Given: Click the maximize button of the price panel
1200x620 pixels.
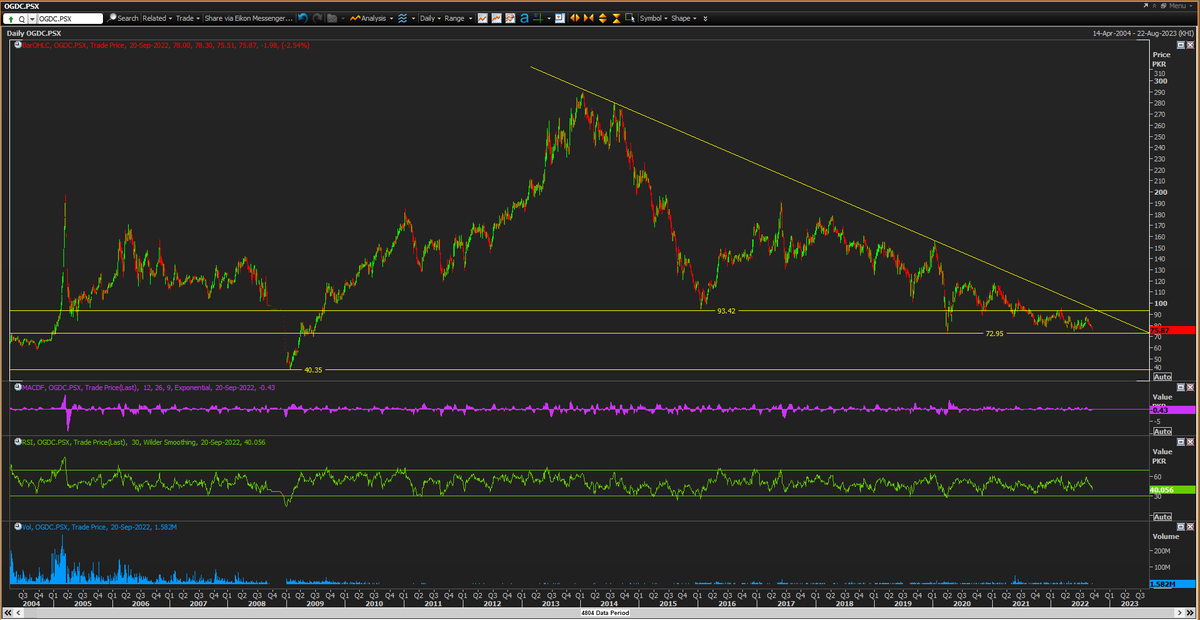Looking at the screenshot, I should (1180, 45).
